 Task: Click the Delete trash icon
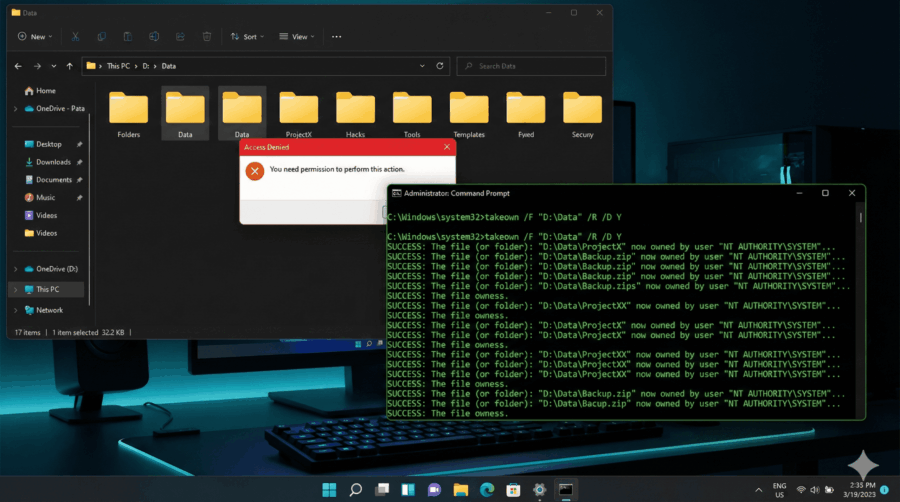(x=207, y=37)
